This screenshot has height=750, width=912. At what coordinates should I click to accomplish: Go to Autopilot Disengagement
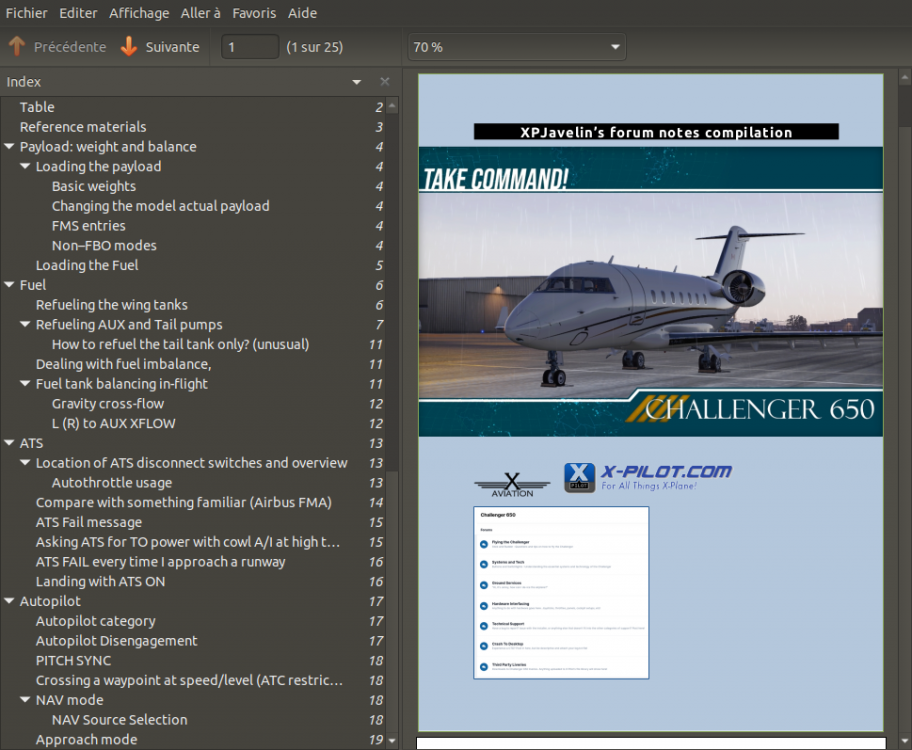(116, 641)
